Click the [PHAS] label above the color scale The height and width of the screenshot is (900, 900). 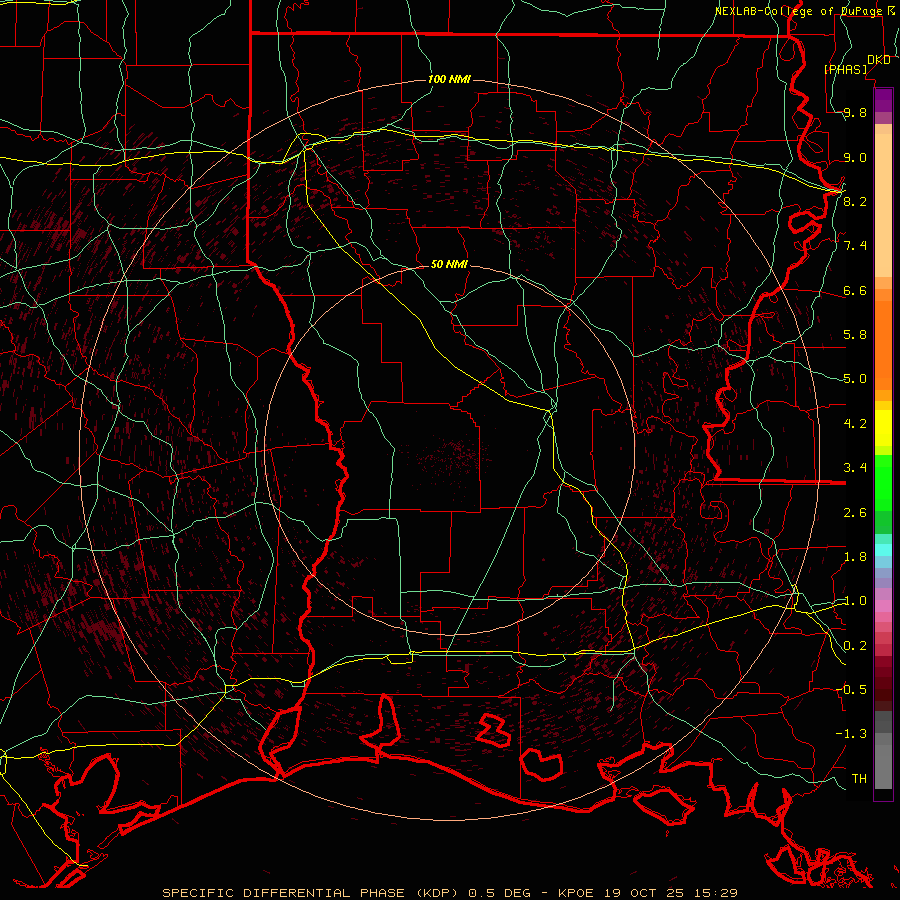(845, 69)
